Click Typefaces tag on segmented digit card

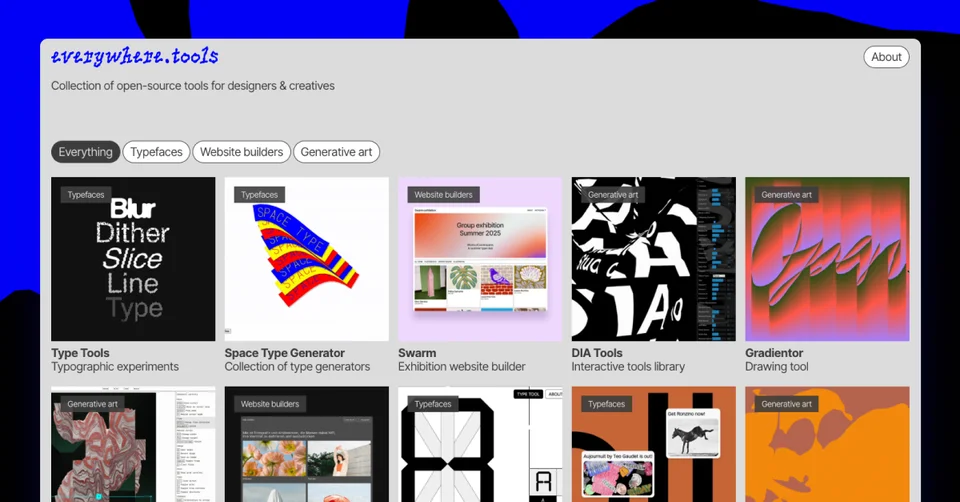click(x=433, y=404)
